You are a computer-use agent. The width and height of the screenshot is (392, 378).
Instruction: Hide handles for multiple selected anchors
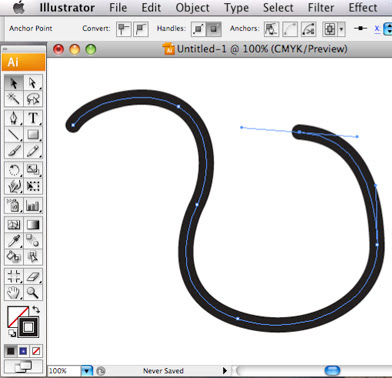pyautogui.click(x=214, y=29)
